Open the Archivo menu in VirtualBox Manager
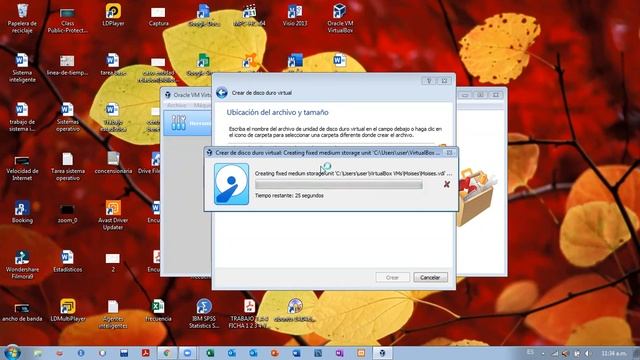The width and height of the screenshot is (640, 360). [177, 105]
